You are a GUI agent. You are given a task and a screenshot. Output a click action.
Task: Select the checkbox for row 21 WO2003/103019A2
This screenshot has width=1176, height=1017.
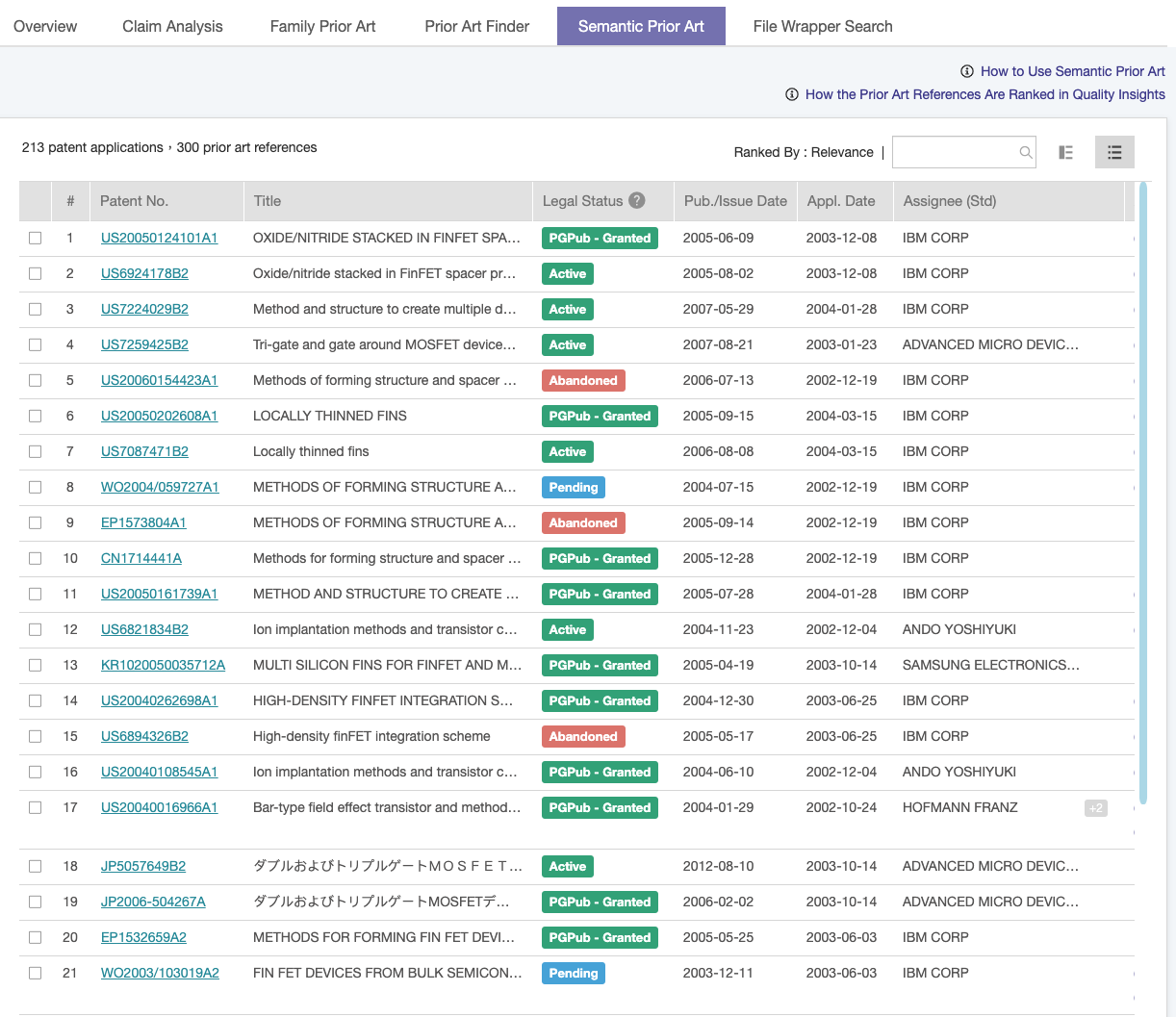coord(36,973)
